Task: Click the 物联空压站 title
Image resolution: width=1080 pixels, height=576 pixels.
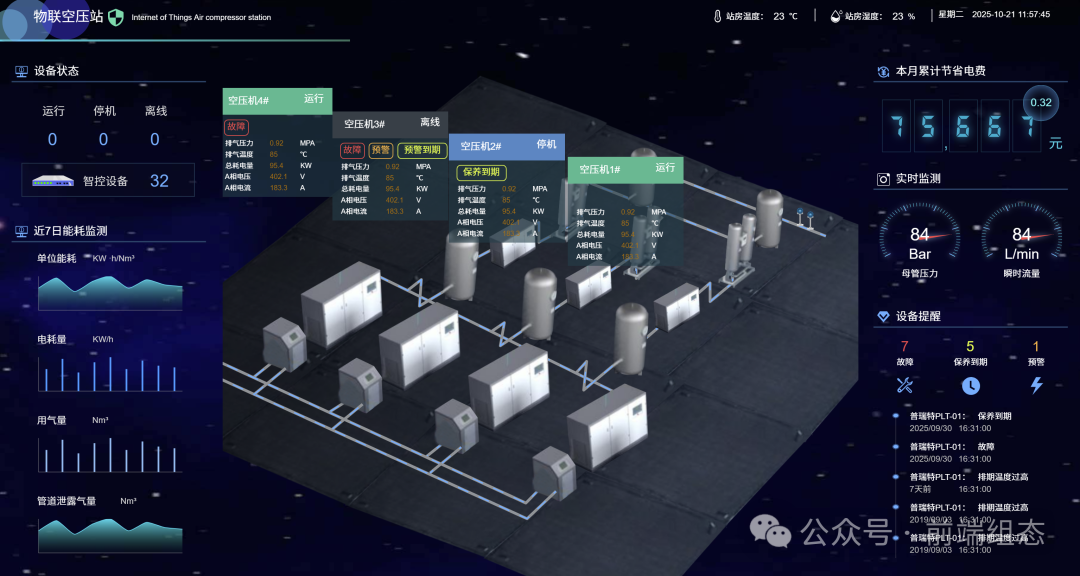Action: [69, 17]
